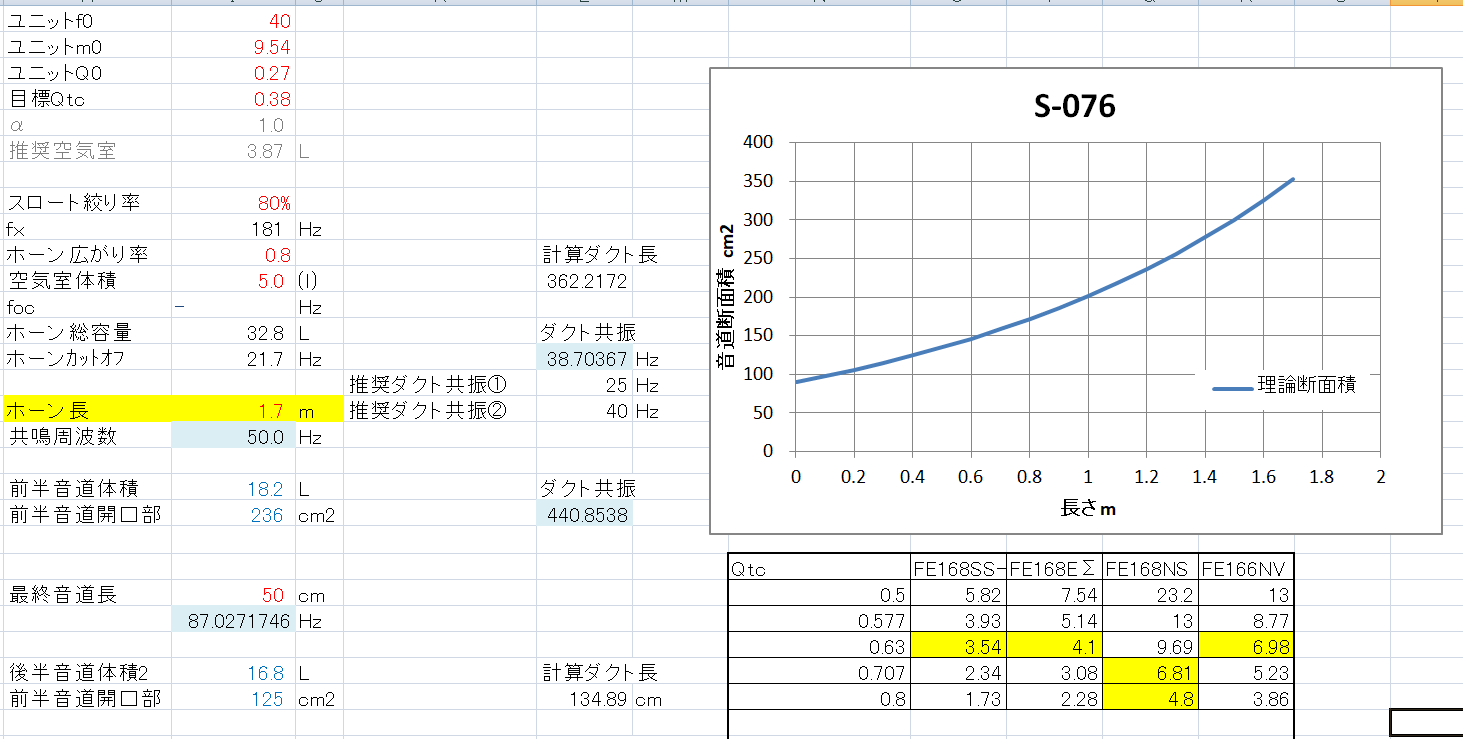Select the 最終音道長 value 50 cm
This screenshot has width=1463, height=739.
[233, 595]
